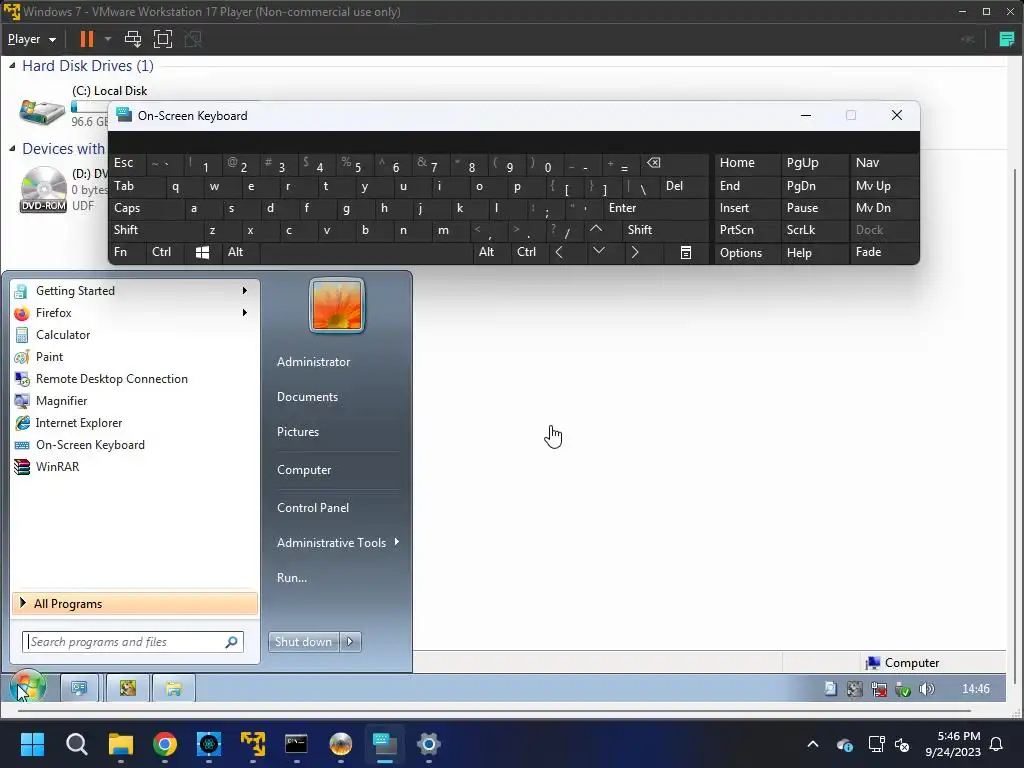The height and width of the screenshot is (768, 1024).
Task: Click the up arrow key on On-Screen Keyboard
Action: coord(596,229)
